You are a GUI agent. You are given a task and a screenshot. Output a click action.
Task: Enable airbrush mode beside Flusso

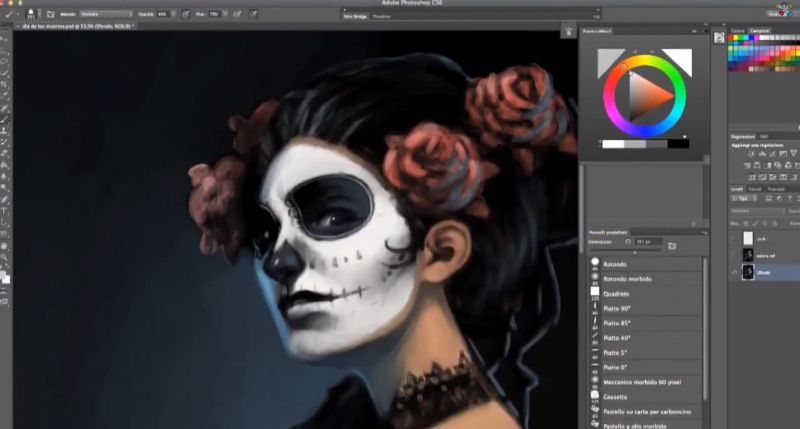[237, 14]
